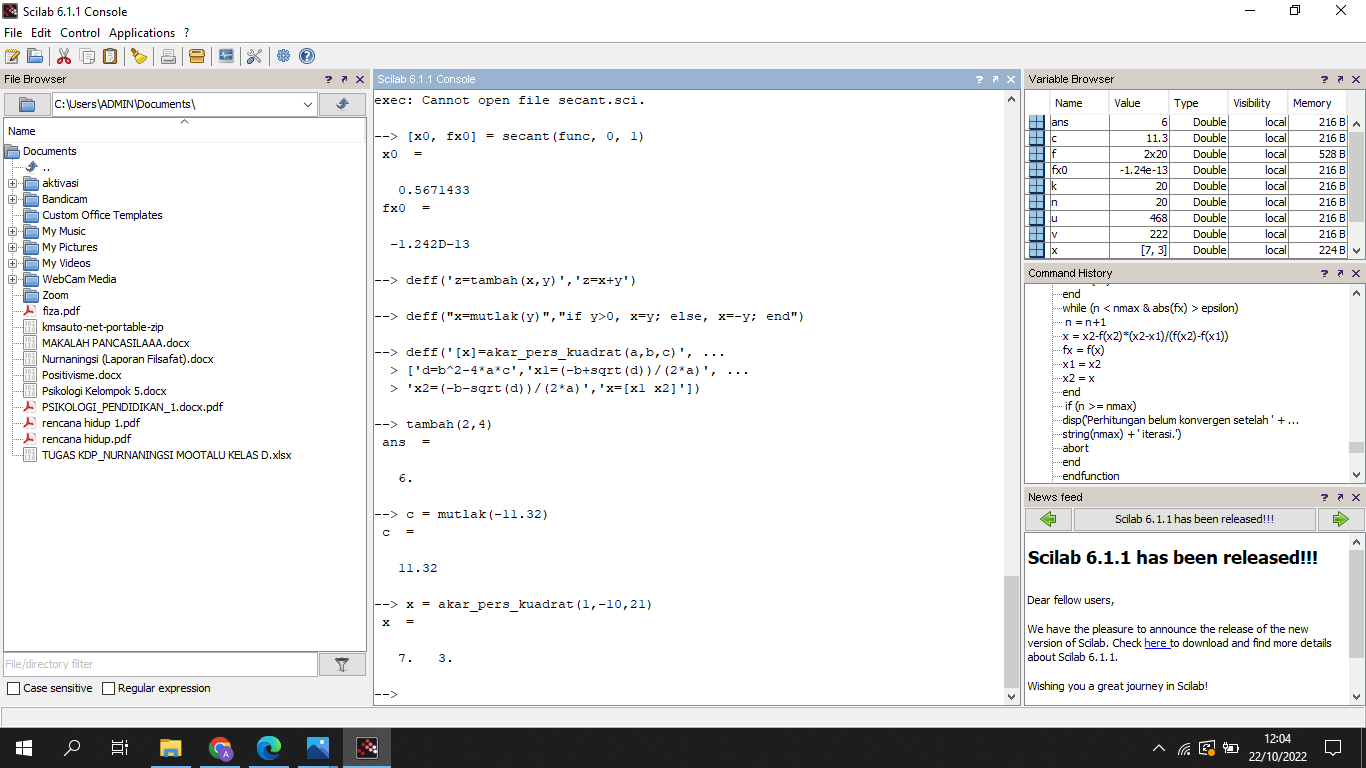Viewport: 1366px width, 768px height.
Task: Clear the console with broom icon
Action: tap(139, 56)
